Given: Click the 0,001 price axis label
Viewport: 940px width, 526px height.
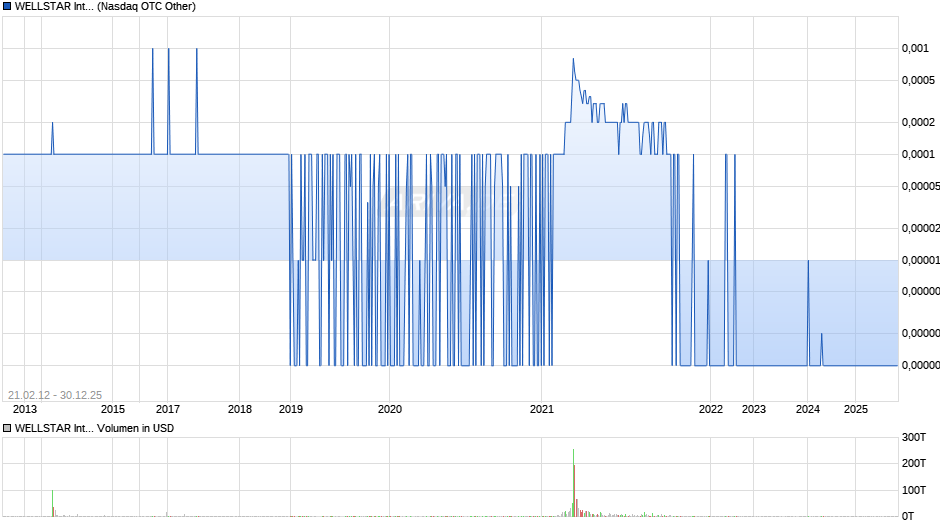Looking at the screenshot, I should tap(915, 49).
